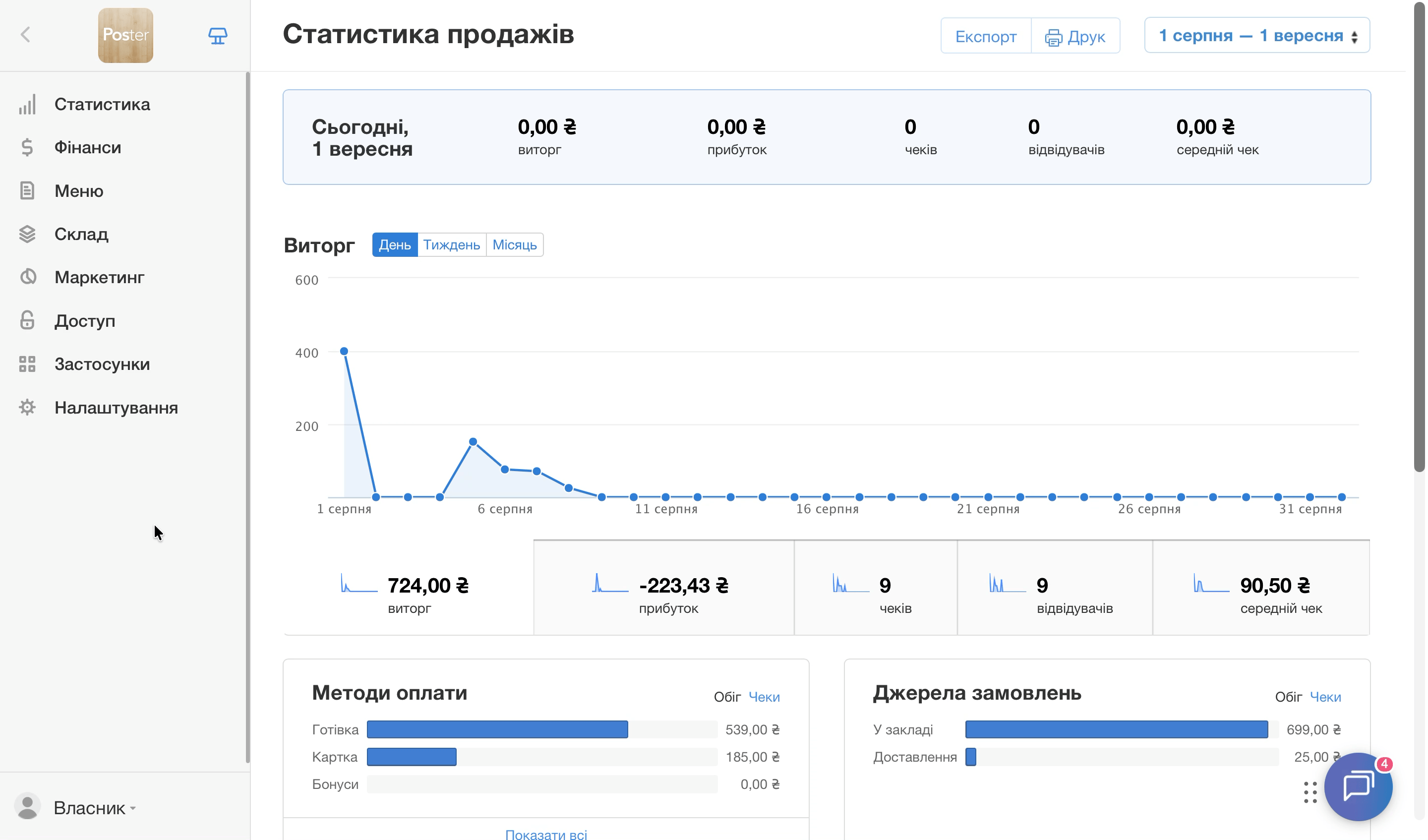This screenshot has height=840, width=1428.
Task: Click the Доставлення orders bar
Action: click(971, 757)
